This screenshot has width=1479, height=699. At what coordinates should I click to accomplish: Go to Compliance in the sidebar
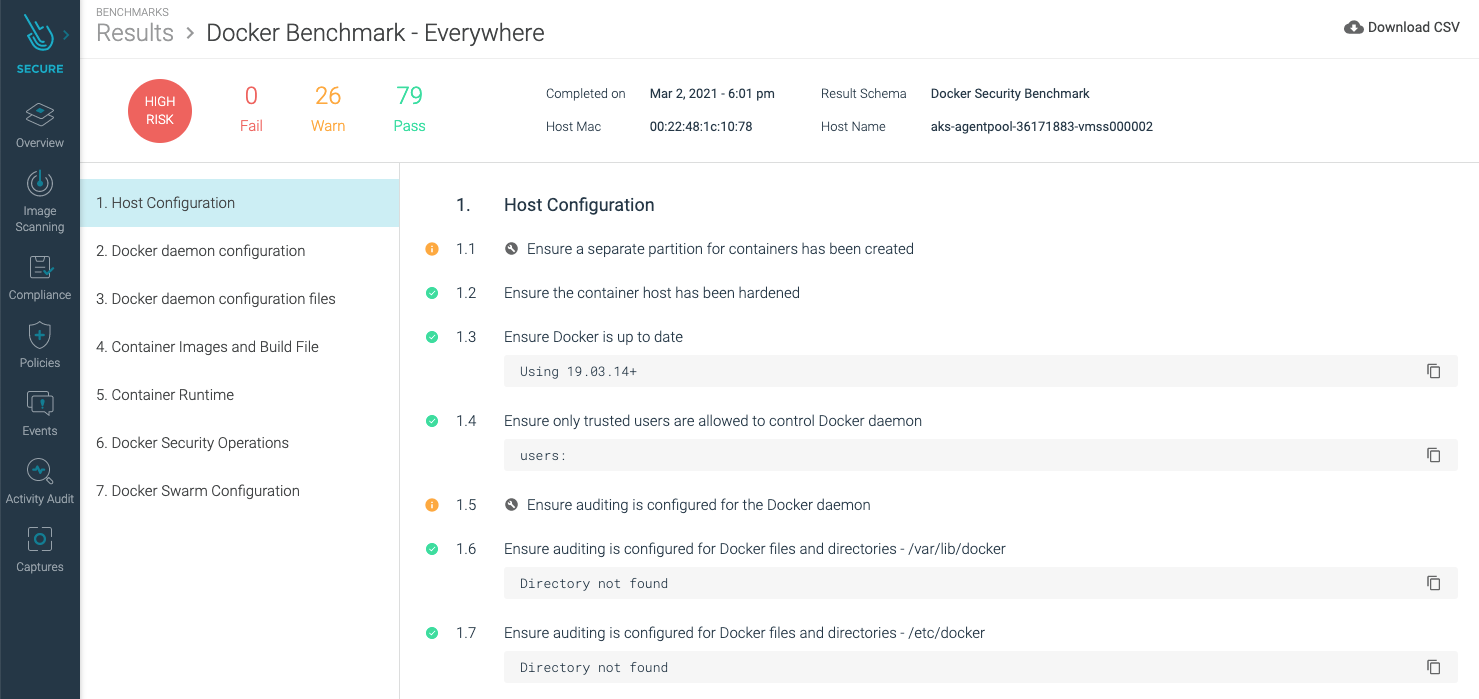tap(40, 277)
